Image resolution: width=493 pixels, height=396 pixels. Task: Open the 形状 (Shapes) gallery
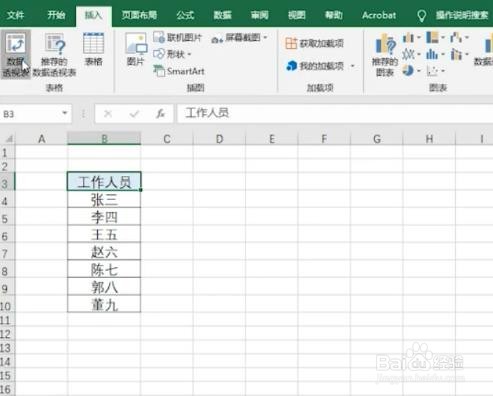click(x=172, y=54)
